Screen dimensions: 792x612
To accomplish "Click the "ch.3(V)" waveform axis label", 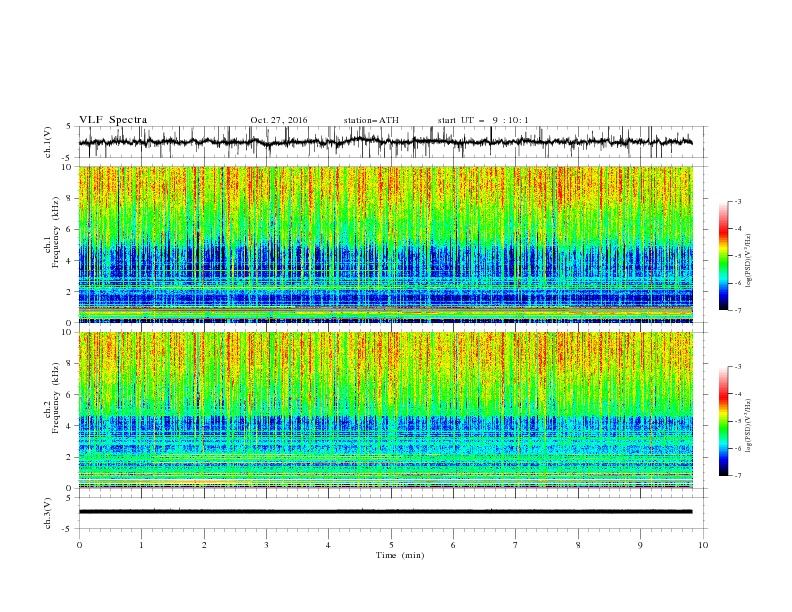I will tap(48, 513).
